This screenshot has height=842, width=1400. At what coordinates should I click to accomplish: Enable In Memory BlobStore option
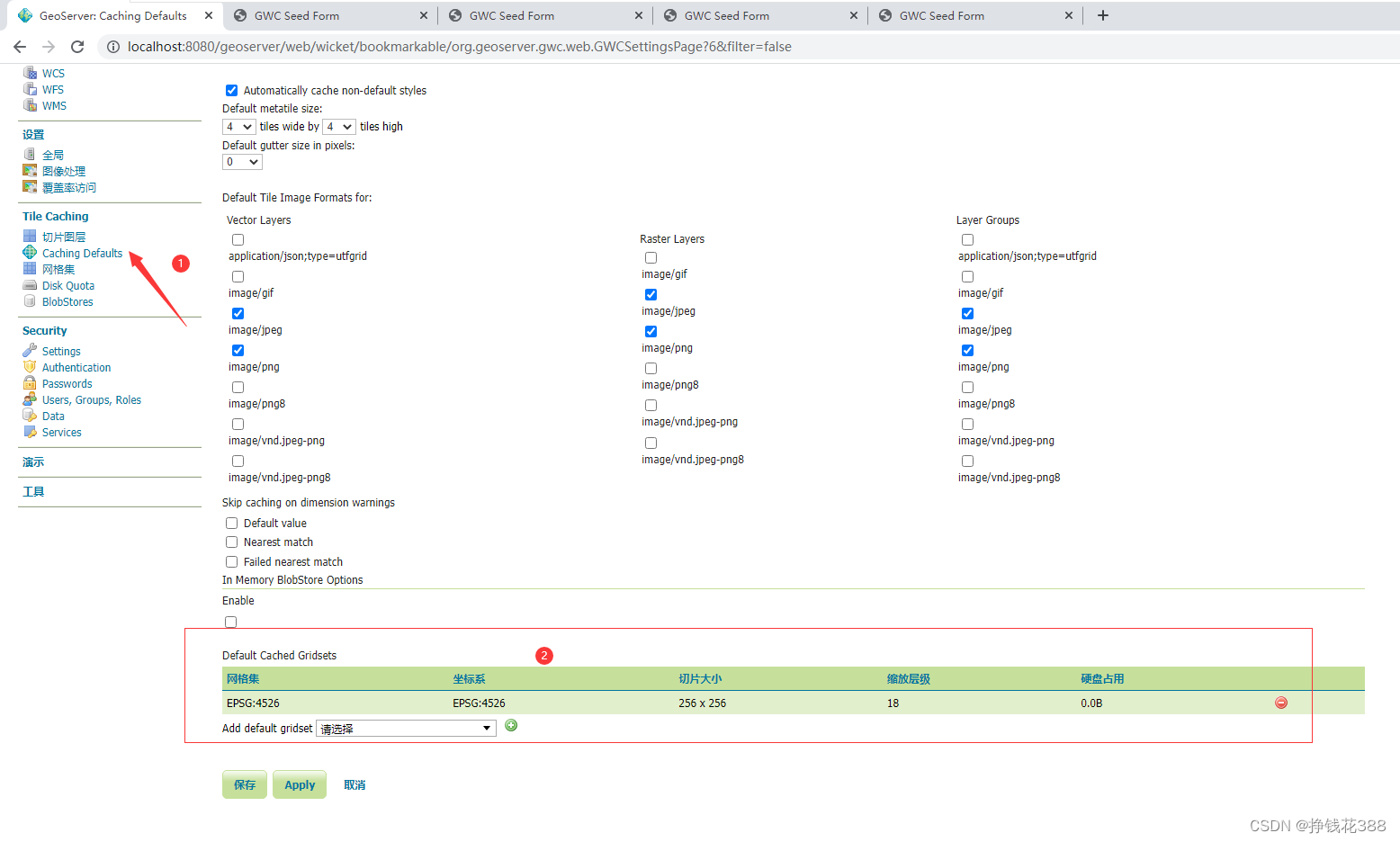[x=230, y=621]
